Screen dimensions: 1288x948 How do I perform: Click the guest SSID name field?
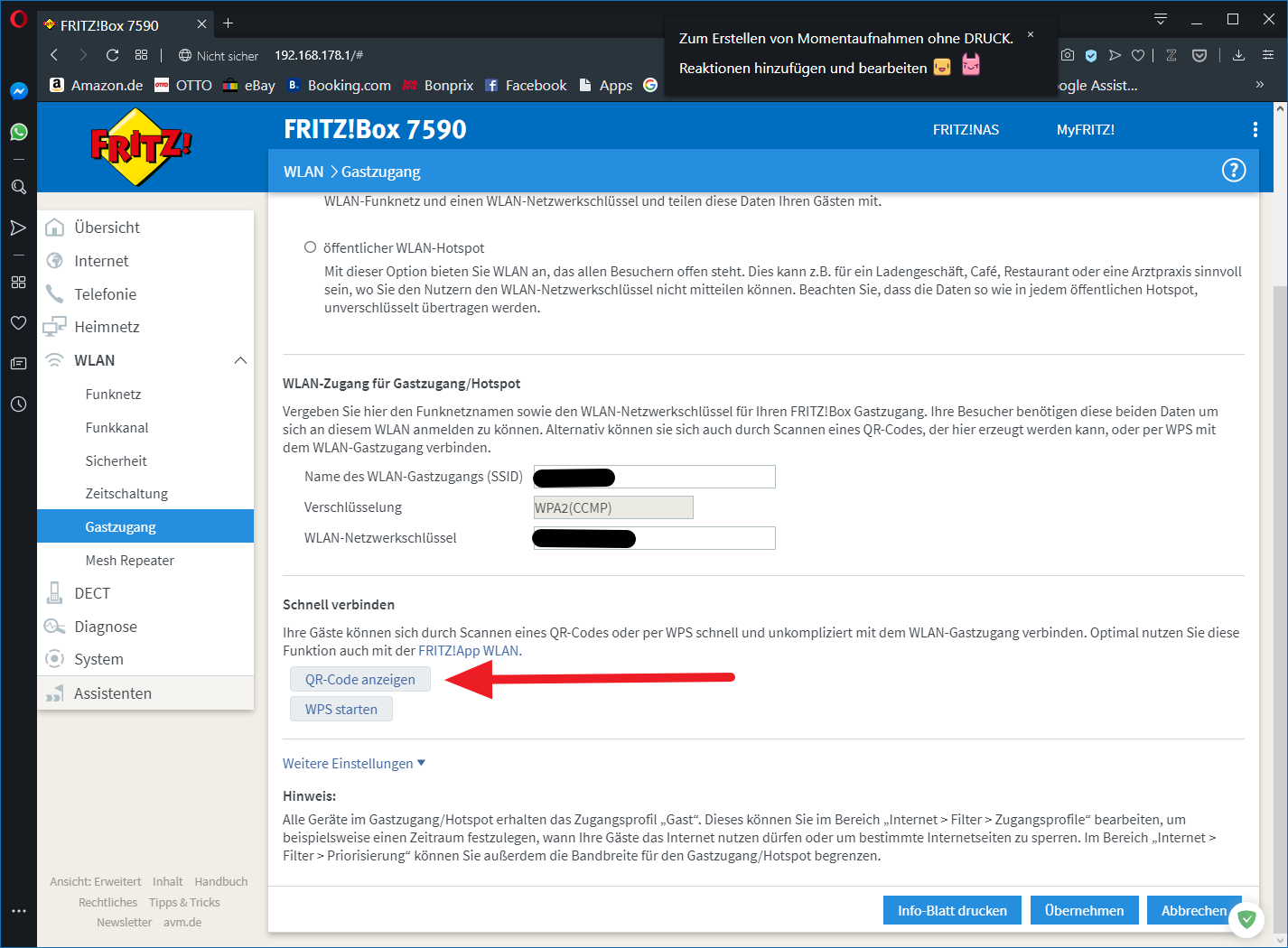point(655,477)
